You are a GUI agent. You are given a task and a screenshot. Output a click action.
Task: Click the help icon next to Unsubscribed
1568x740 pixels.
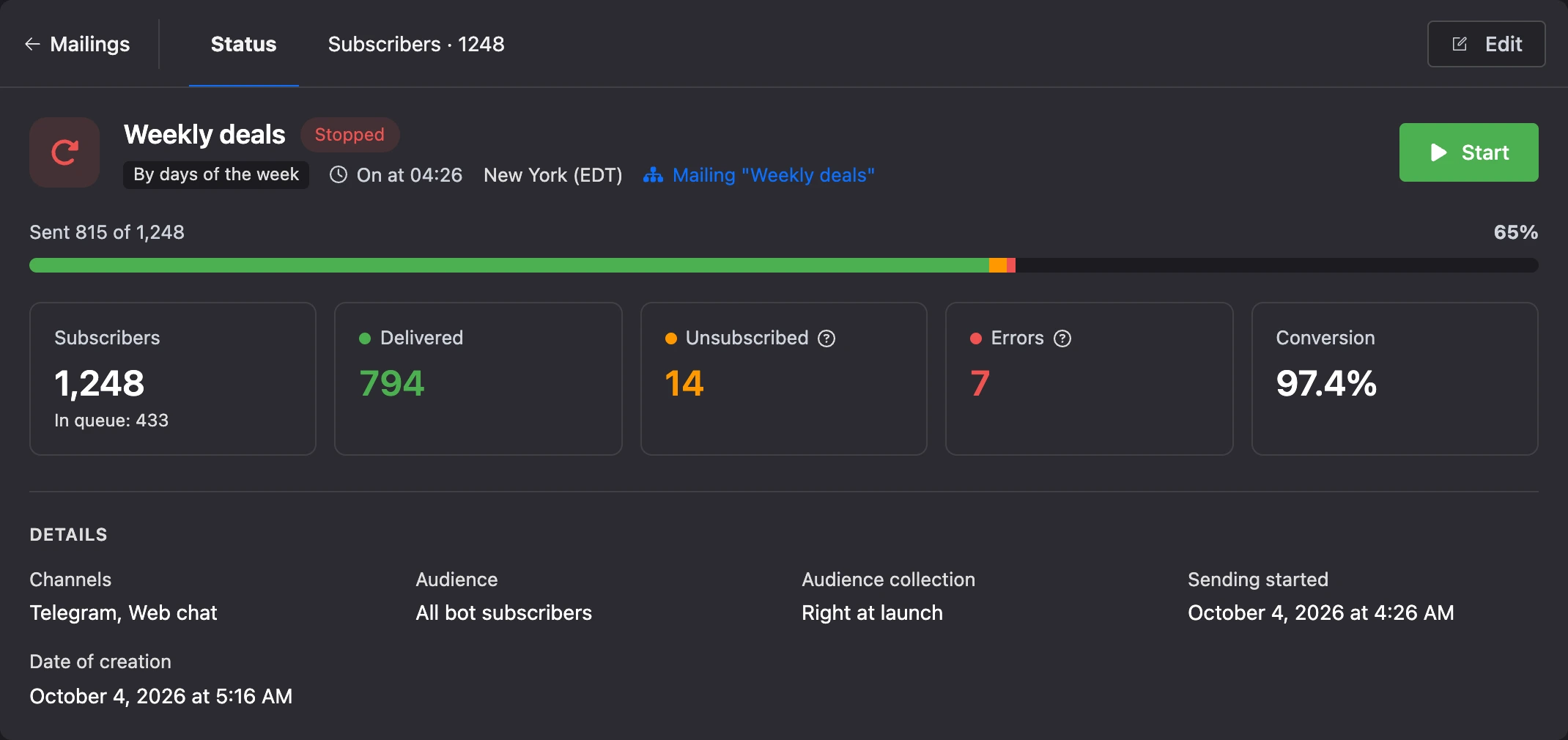(826, 338)
